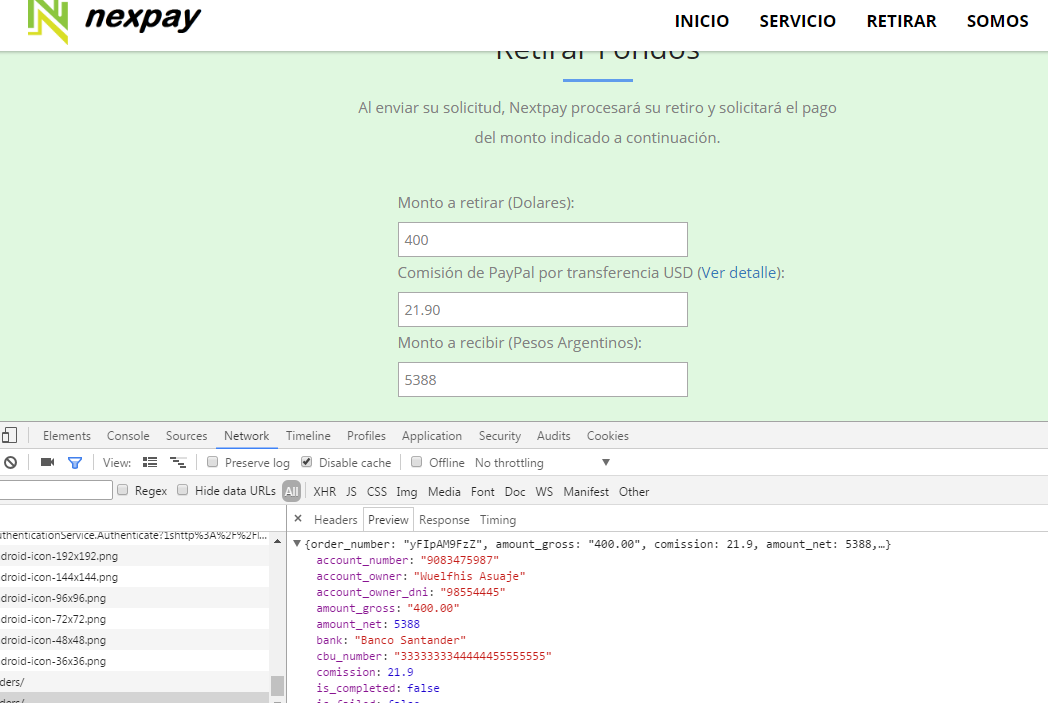Click the bank value Banco Santander
Image resolution: width=1048 pixels, height=703 pixels.
[x=410, y=640]
